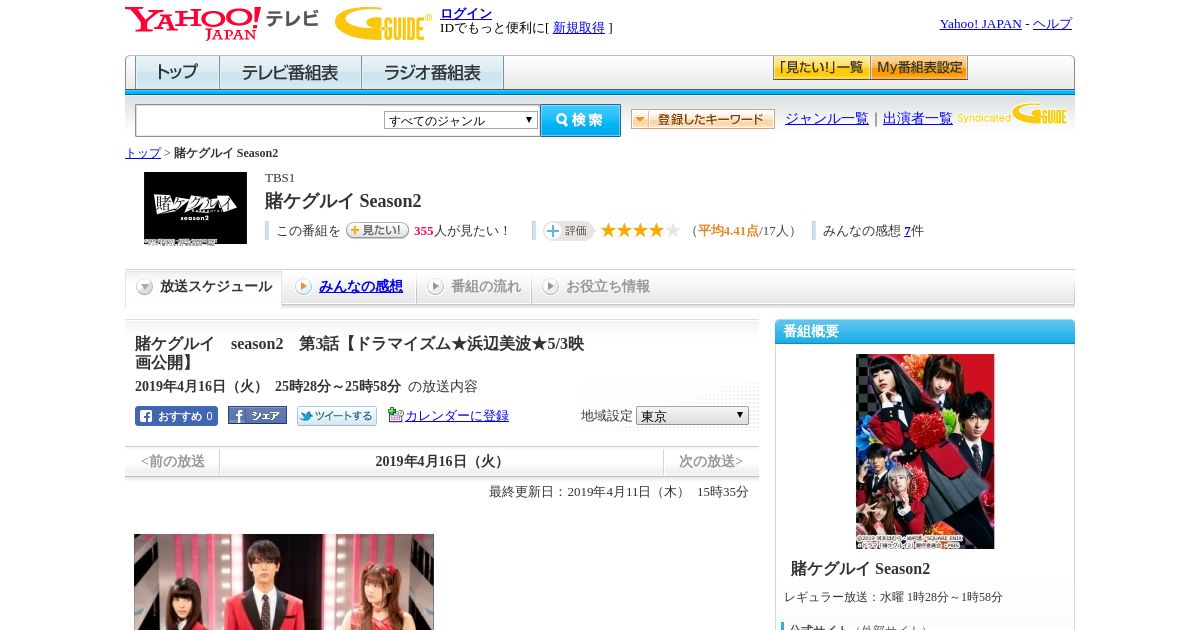
Task: Open the カレンダーに登録 link
Action: pyautogui.click(x=457, y=416)
